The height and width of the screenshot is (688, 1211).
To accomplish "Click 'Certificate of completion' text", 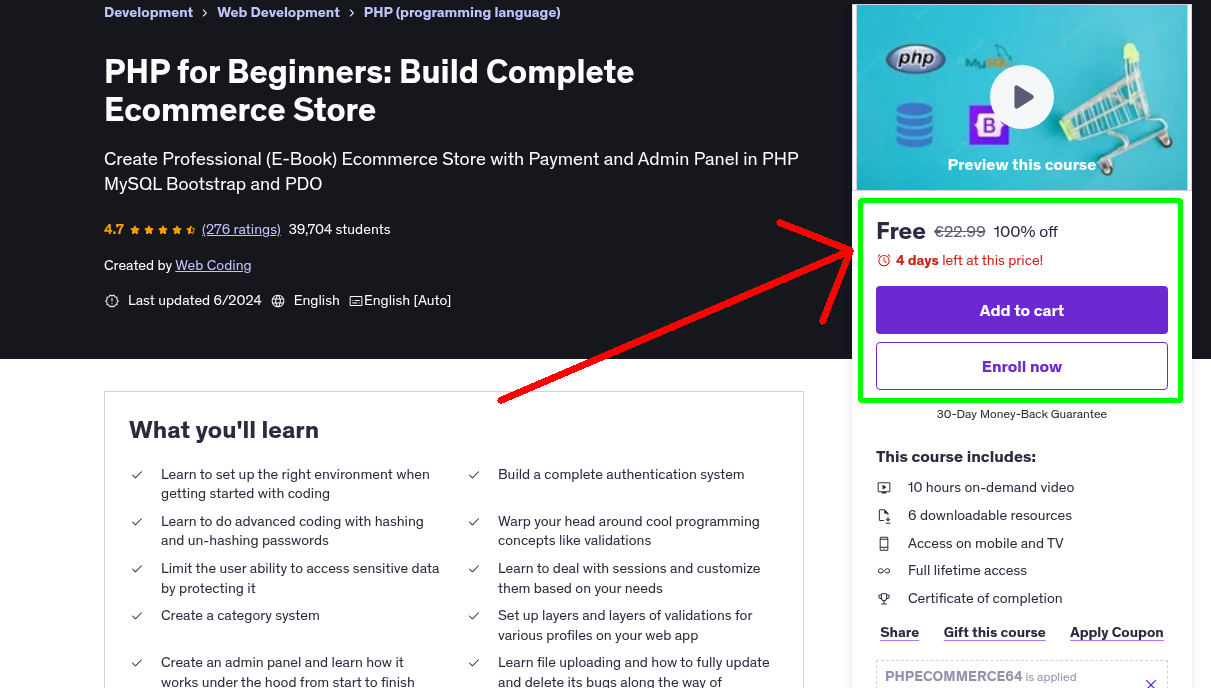I will pos(985,599).
